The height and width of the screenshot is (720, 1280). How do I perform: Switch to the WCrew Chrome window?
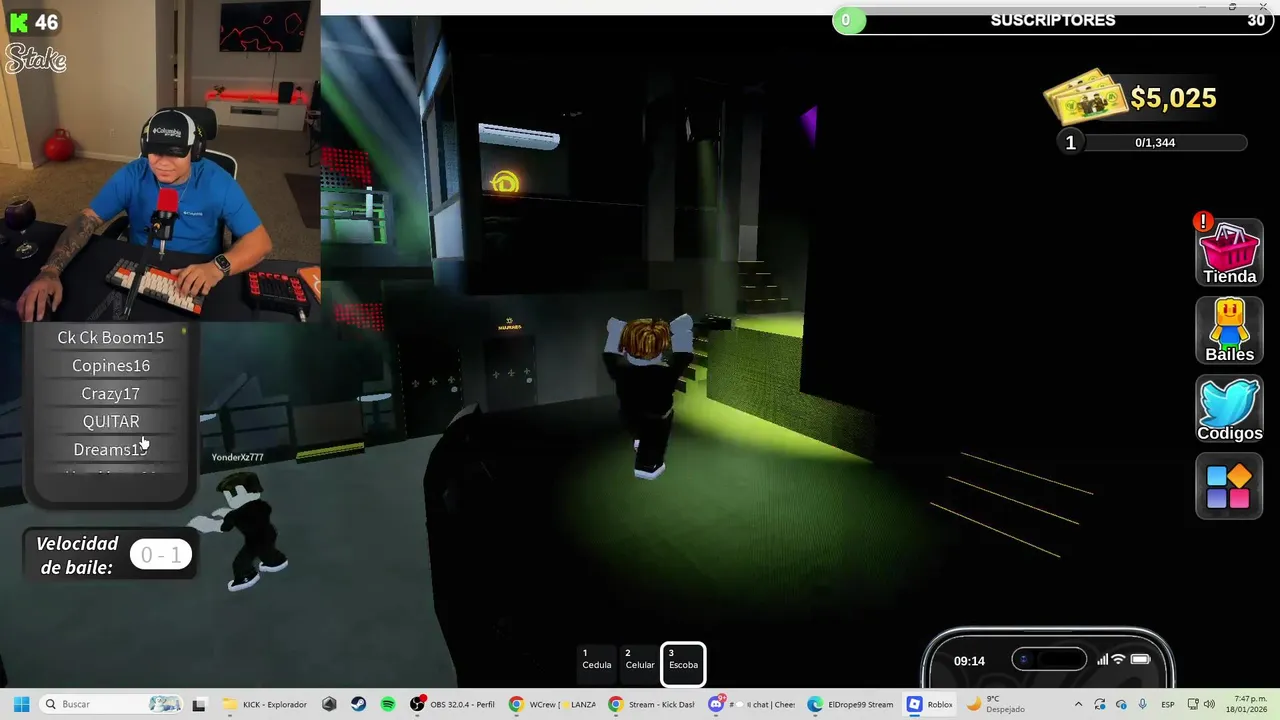552,704
